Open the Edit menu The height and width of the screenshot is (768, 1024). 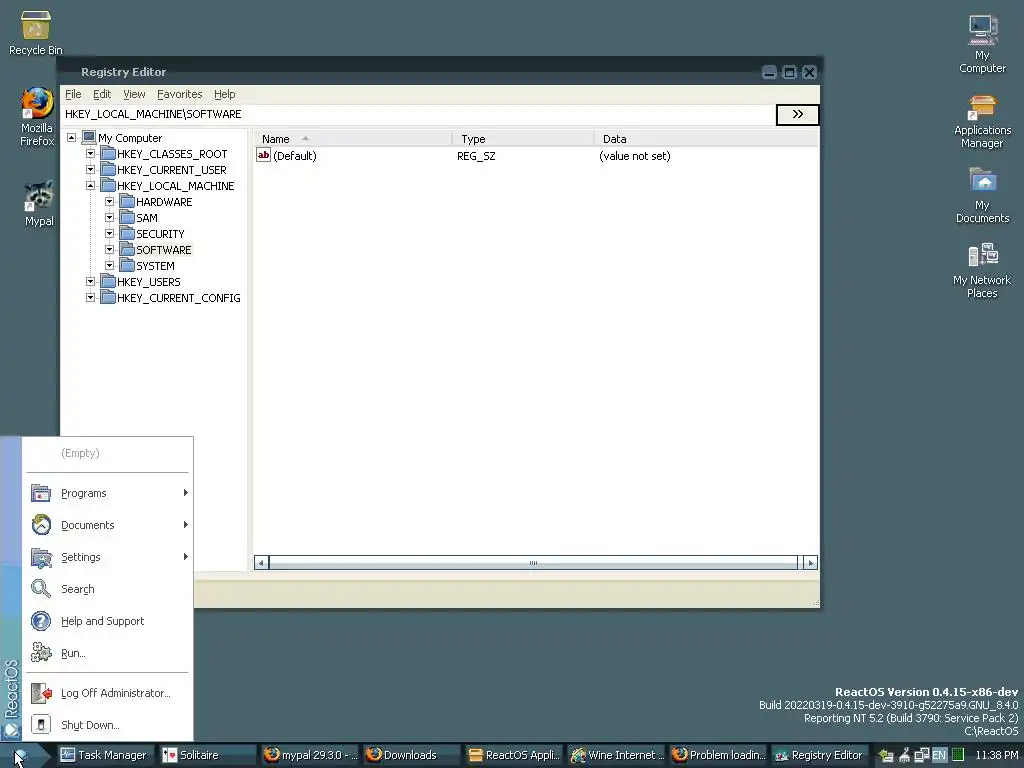point(102,94)
